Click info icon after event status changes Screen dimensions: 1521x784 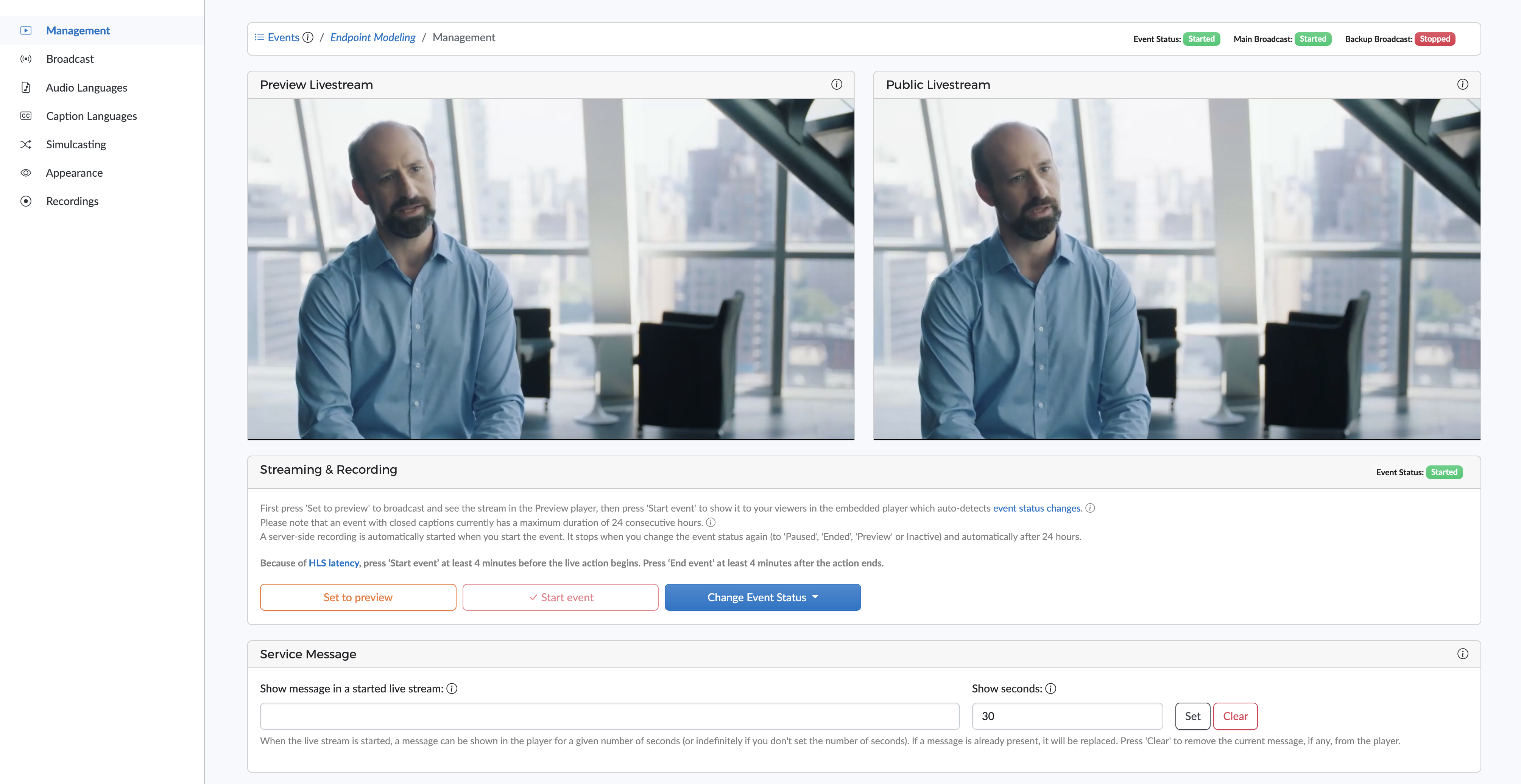point(1090,508)
